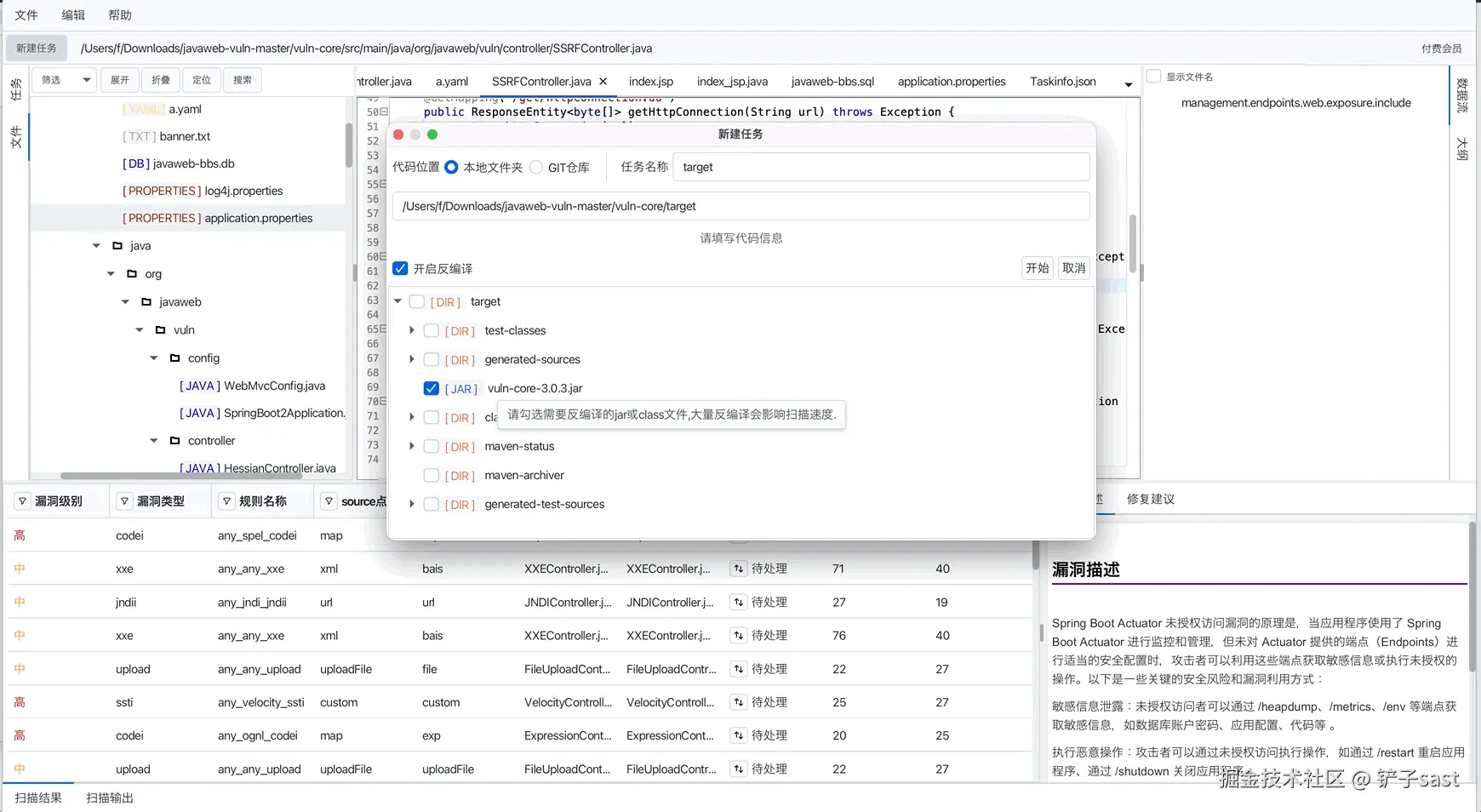1481x812 pixels.
Task: Click the 搜索 button in file toolbar
Action: click(x=243, y=80)
